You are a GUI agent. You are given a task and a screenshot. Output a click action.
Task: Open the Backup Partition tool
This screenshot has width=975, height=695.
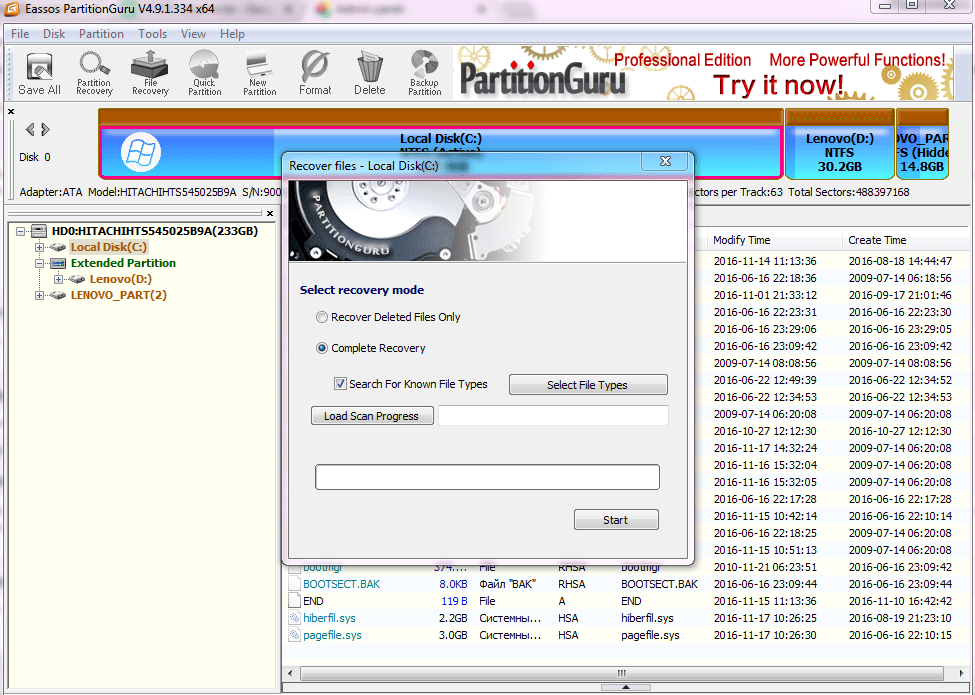425,73
